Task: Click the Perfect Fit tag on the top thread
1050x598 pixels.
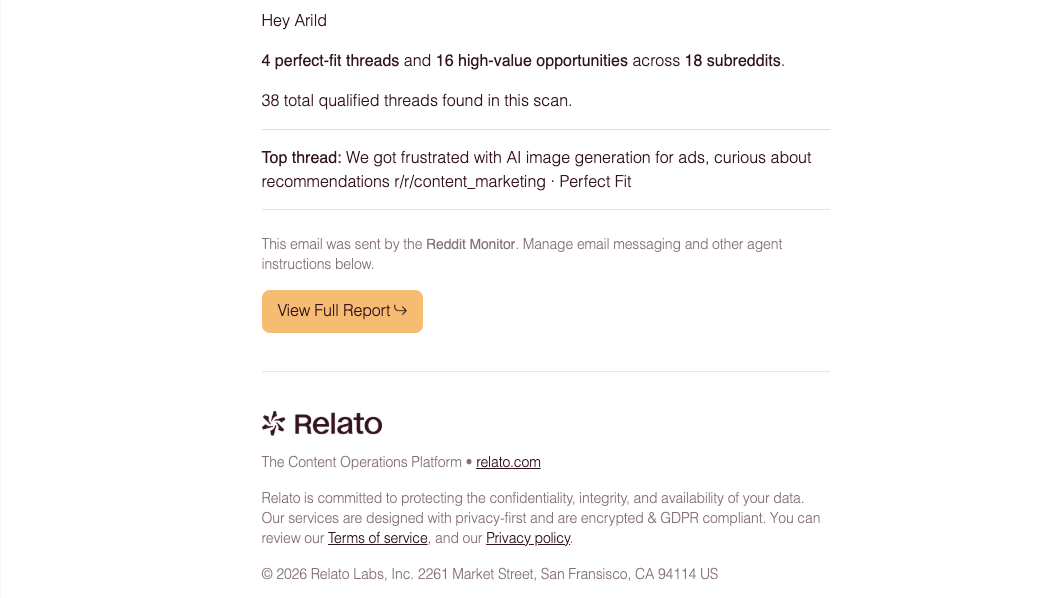Action: pyautogui.click(x=595, y=181)
